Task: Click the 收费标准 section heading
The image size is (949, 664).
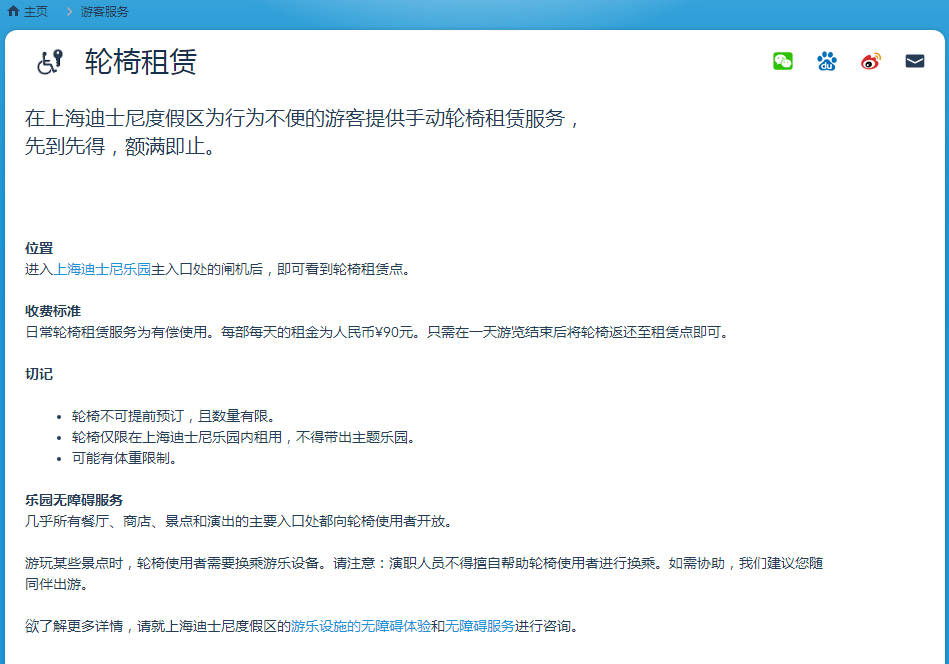Action: click(x=53, y=311)
